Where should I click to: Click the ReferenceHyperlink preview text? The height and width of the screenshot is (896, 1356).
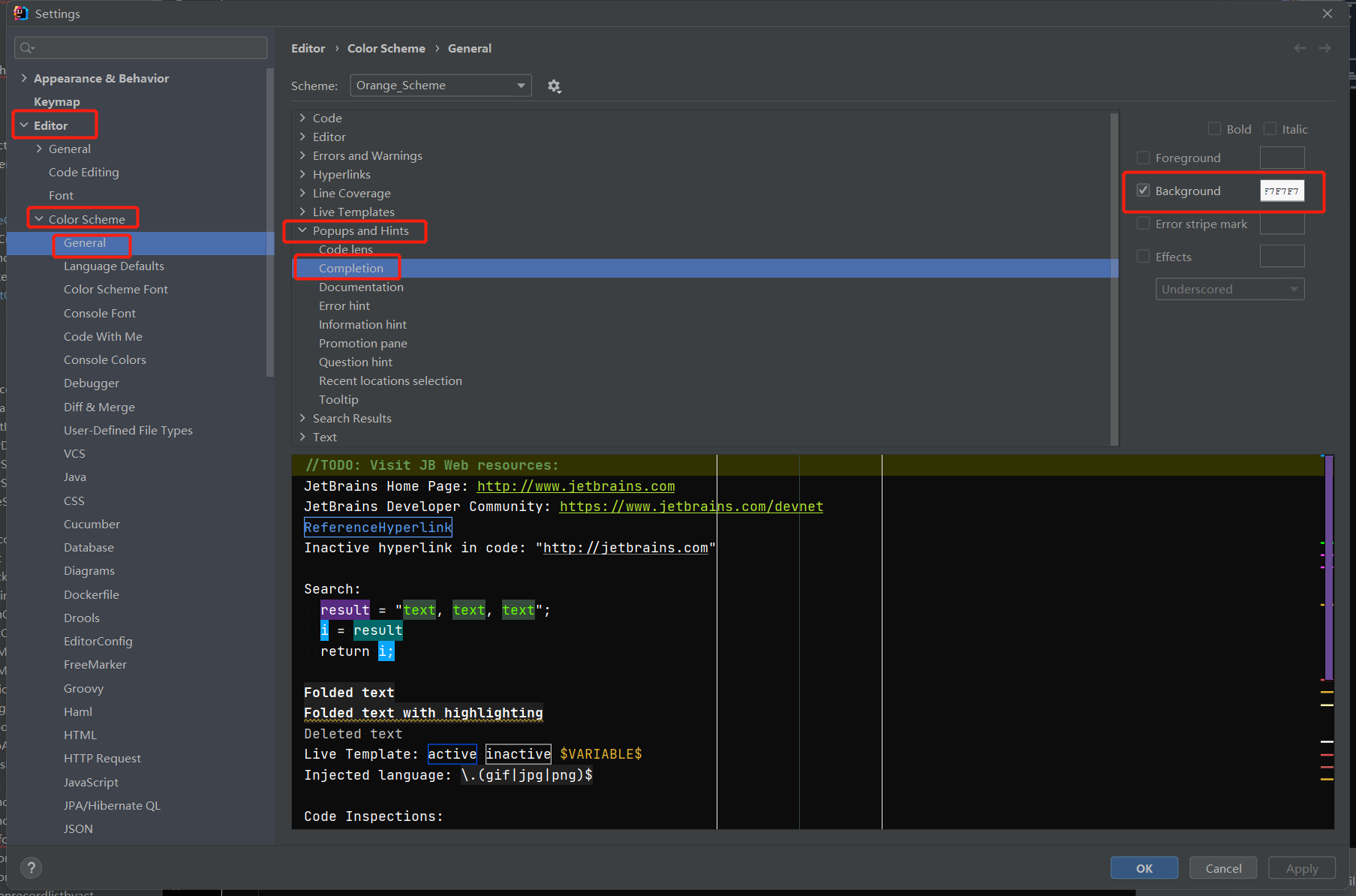coord(378,528)
